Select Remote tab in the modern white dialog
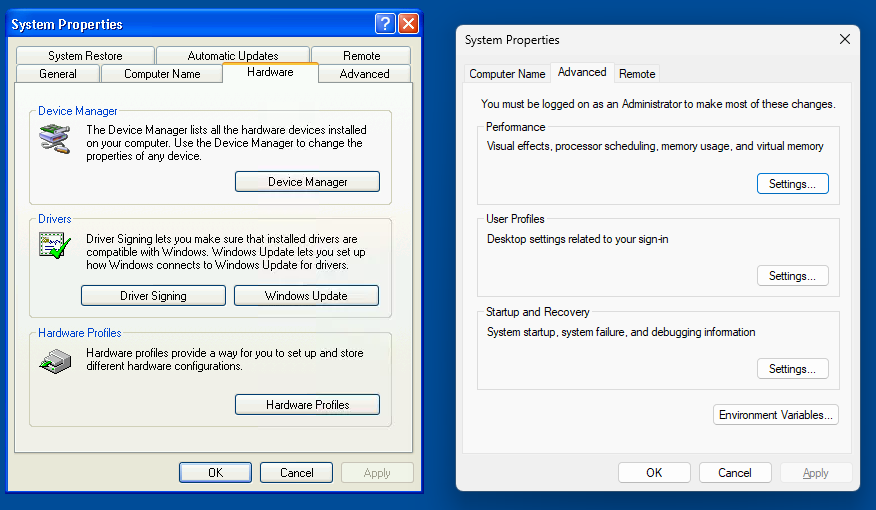The image size is (876, 510). [637, 74]
